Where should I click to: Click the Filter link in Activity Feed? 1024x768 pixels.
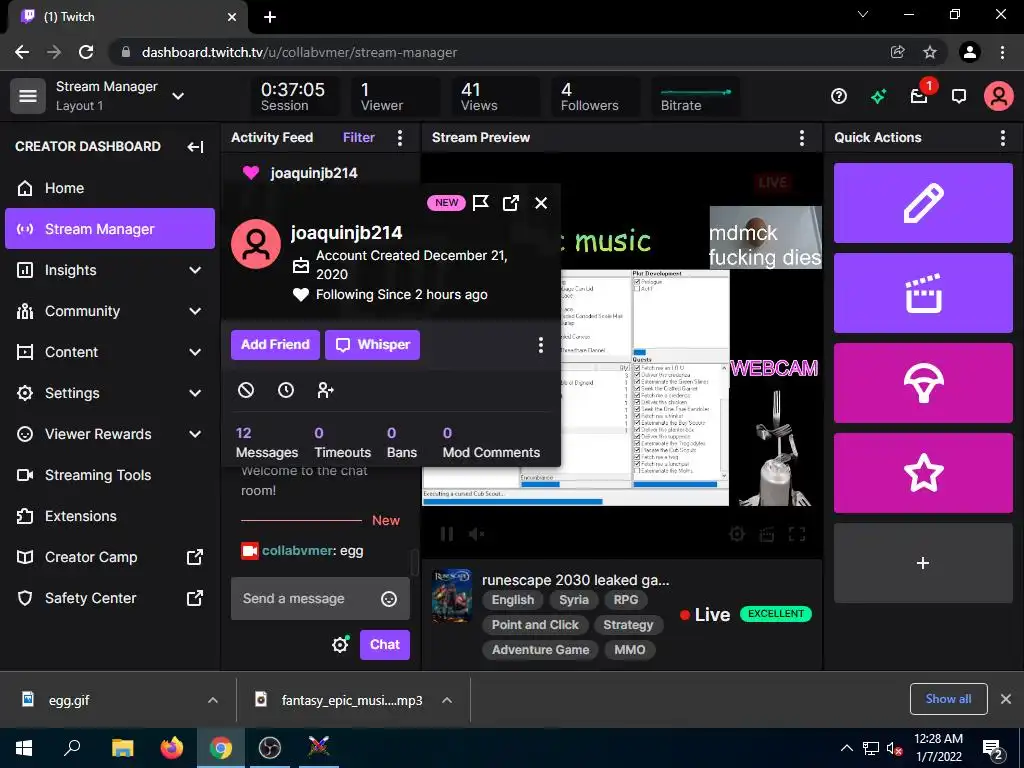359,138
